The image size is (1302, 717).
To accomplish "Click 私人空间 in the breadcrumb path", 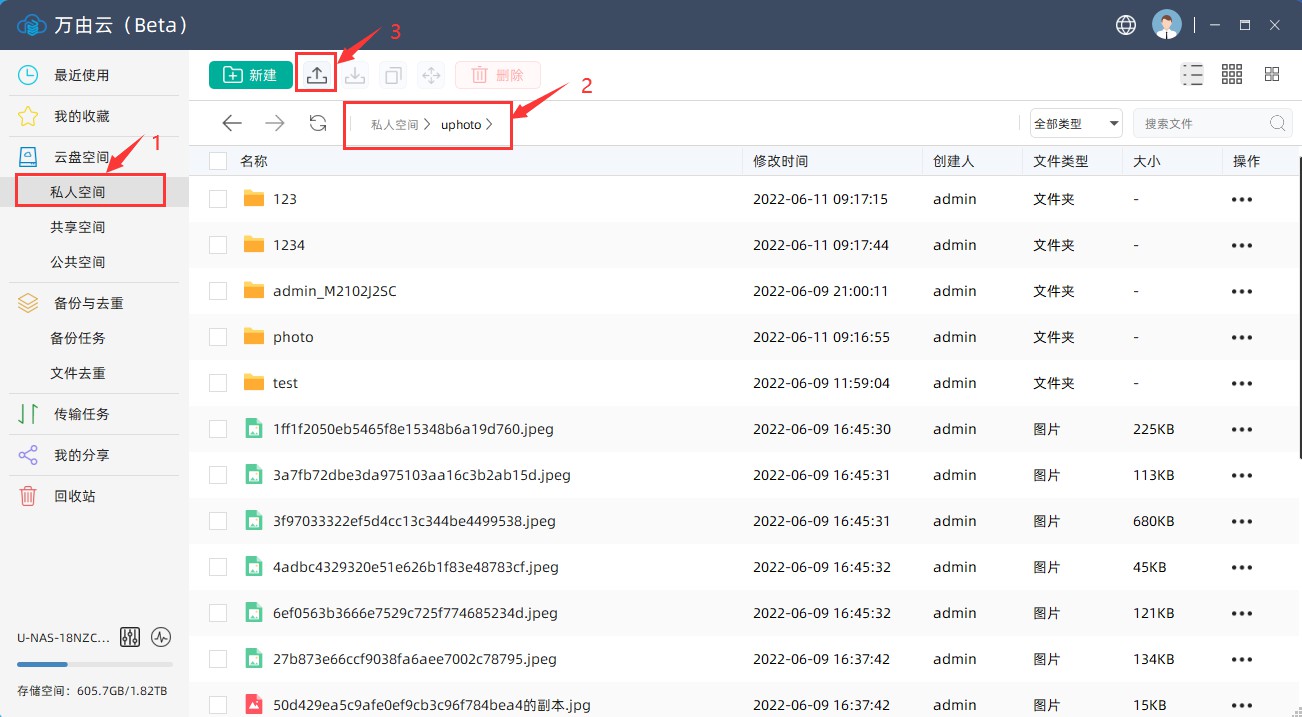I will click(394, 125).
